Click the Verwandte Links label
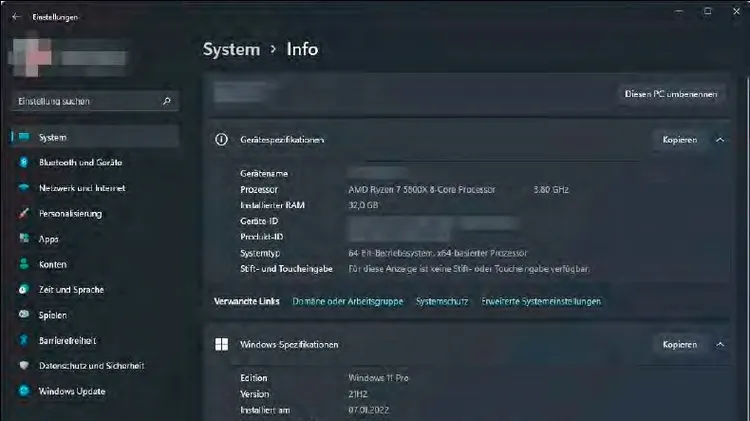Screen dimensions: 750x421 [246, 301]
